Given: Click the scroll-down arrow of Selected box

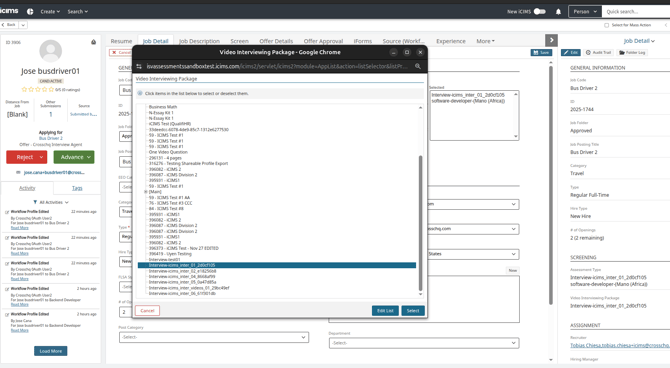Looking at the screenshot, I should point(516,136).
